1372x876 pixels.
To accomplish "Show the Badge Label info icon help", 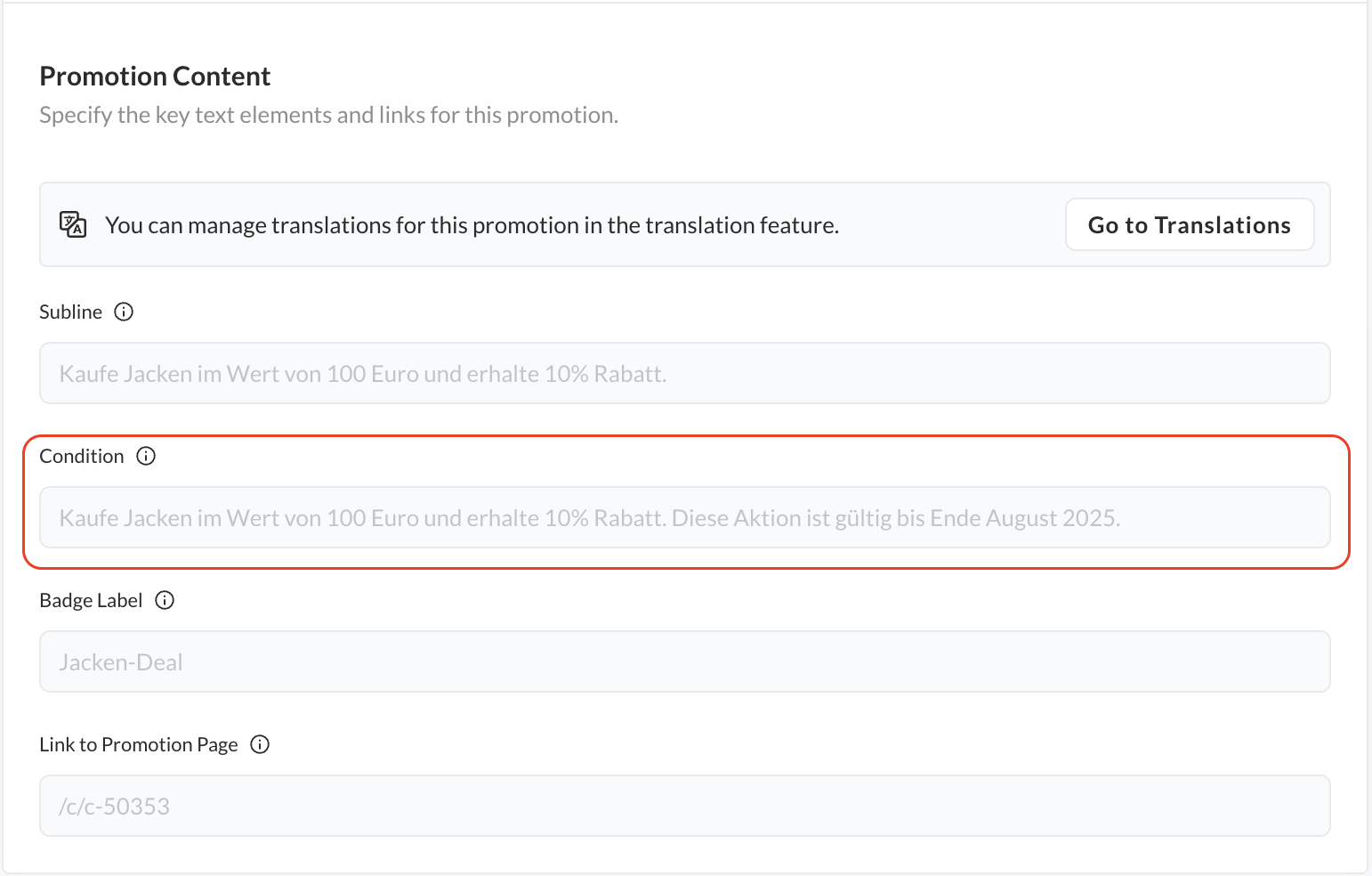I will (165, 600).
